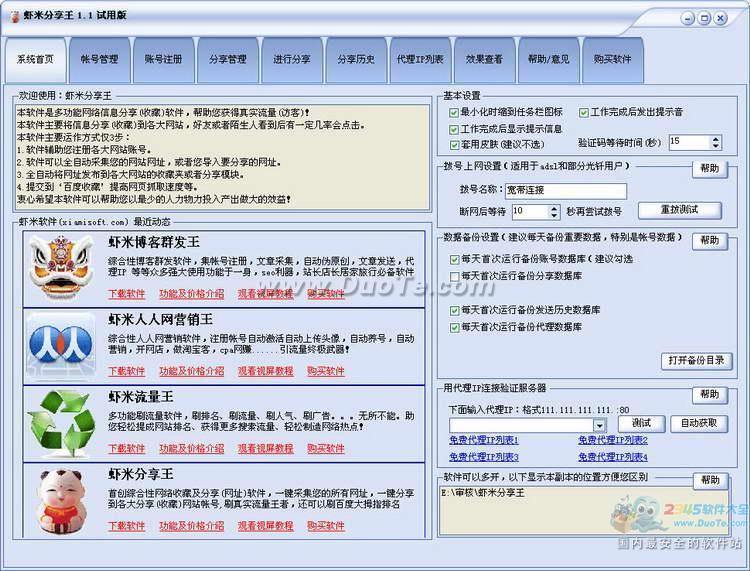Click 观看视屏教程 link under 虾米人人网营销王
The width and height of the screenshot is (750, 571).
pyautogui.click(x=265, y=371)
